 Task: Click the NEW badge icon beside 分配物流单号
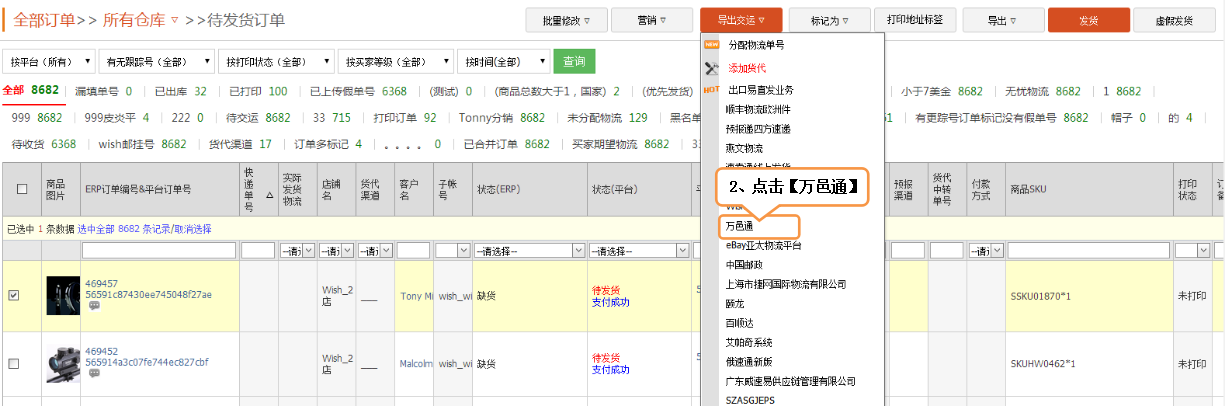click(712, 45)
